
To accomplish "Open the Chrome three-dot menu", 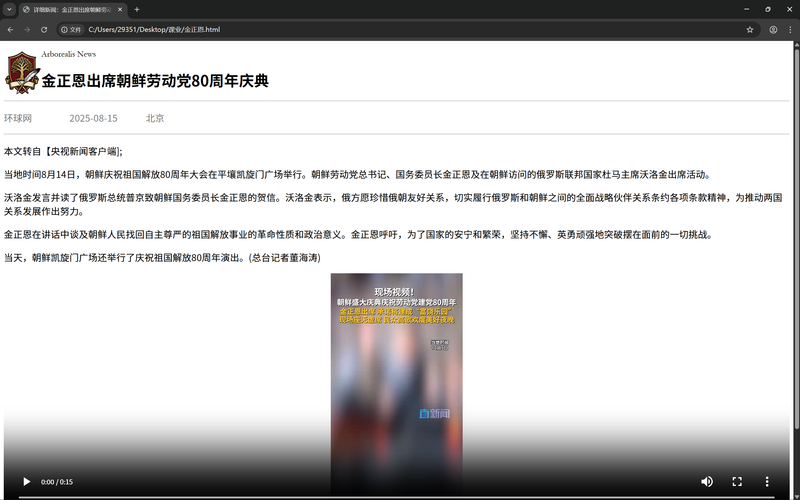I will point(789,30).
